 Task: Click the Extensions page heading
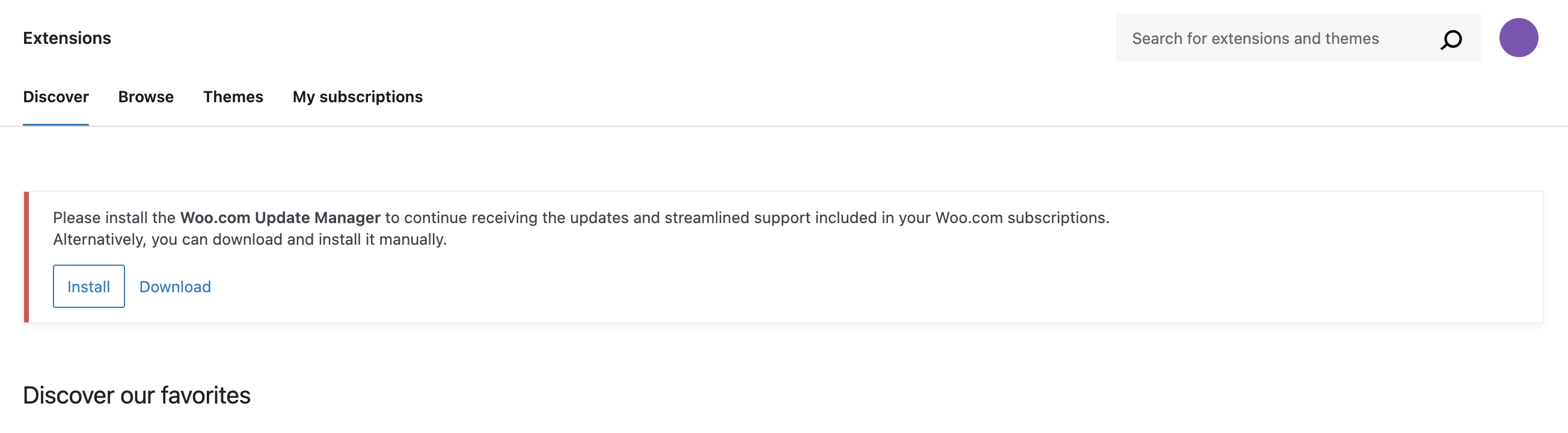67,38
